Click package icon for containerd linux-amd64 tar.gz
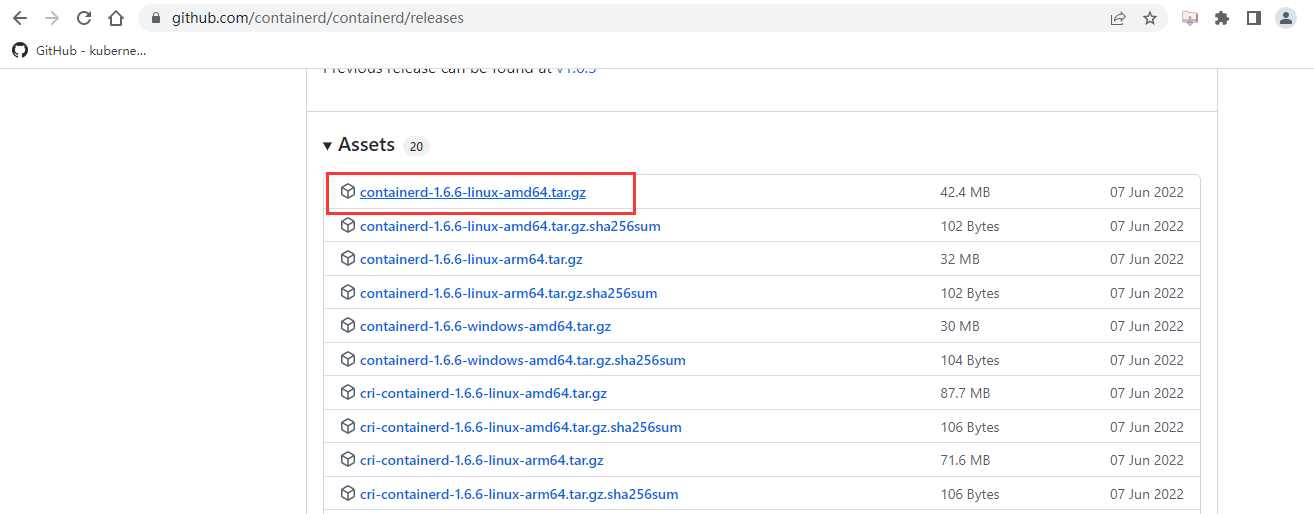Screen dimensions: 1314x514 point(347,191)
